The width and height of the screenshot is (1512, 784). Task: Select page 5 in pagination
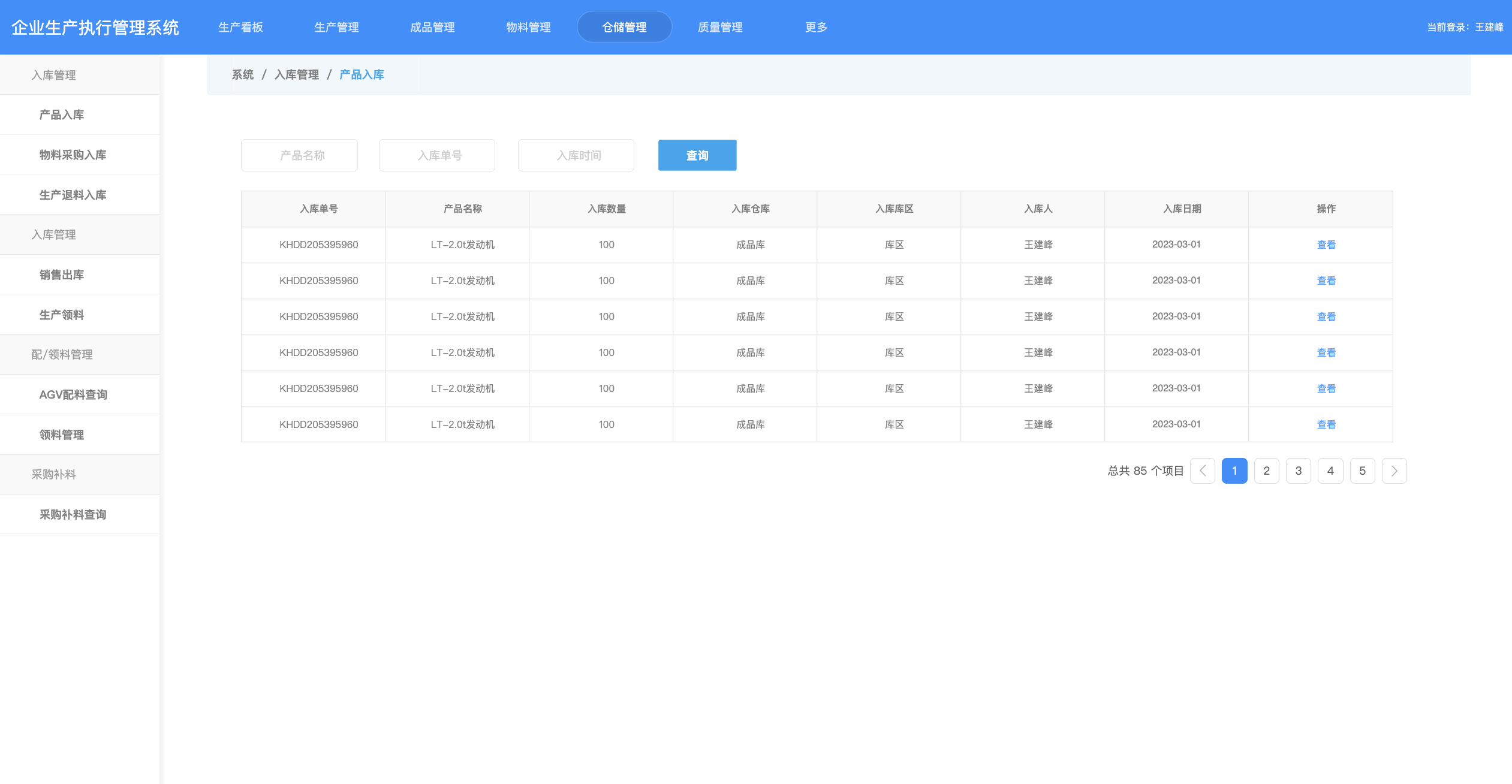click(x=1362, y=471)
